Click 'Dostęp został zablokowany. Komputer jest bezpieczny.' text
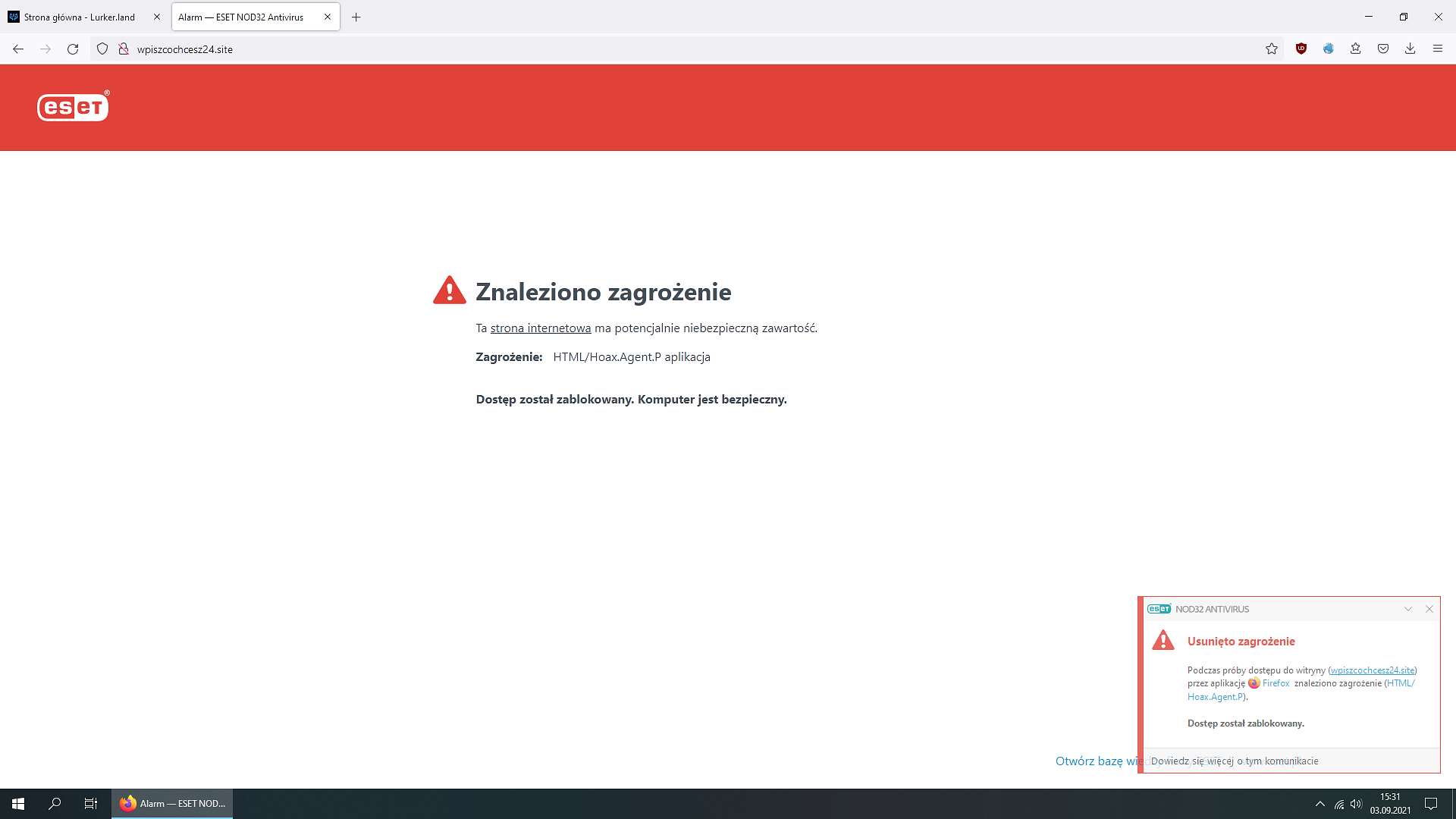This screenshot has height=819, width=1456. [x=631, y=400]
